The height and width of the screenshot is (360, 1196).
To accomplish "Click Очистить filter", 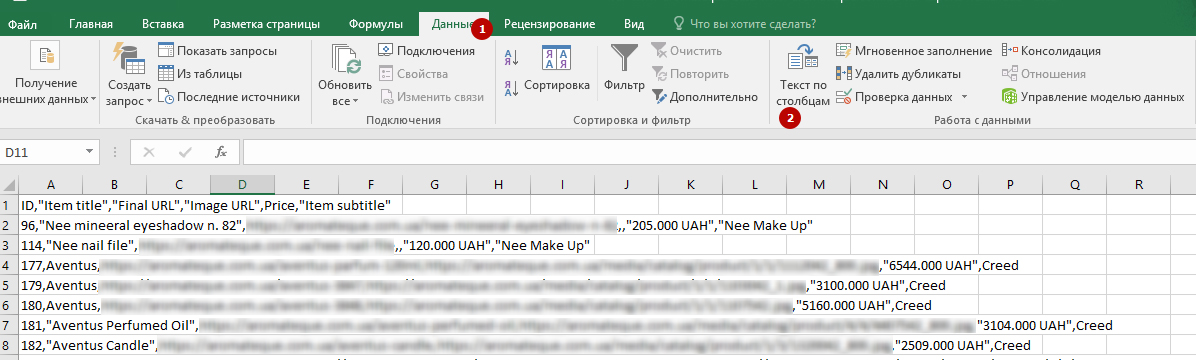I will pos(686,51).
